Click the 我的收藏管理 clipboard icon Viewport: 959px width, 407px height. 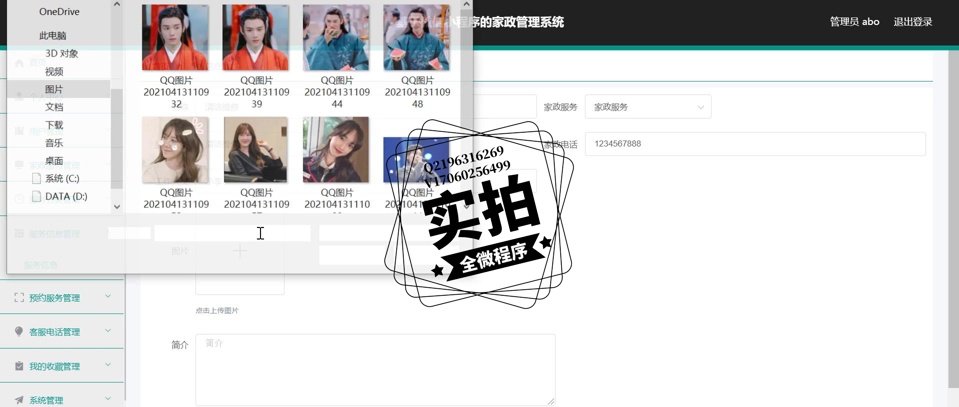point(19,366)
